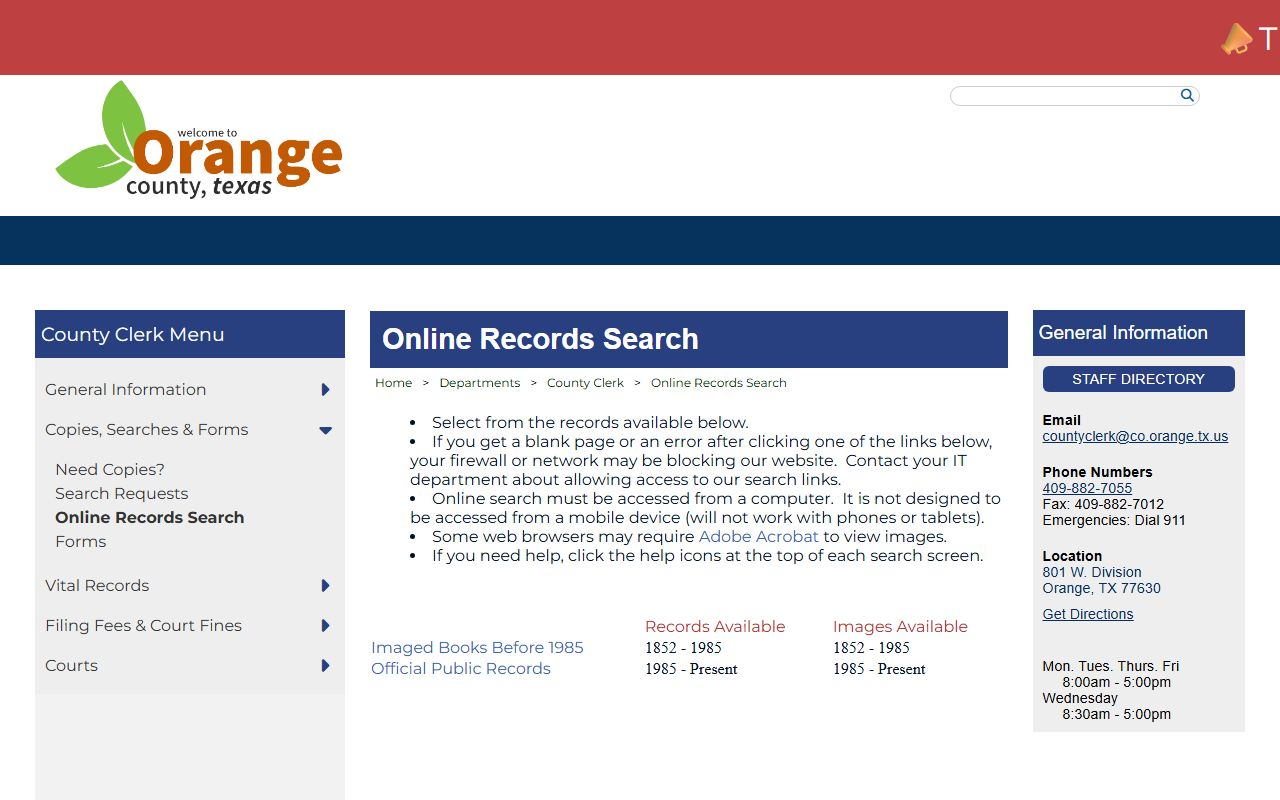Go to County Clerk breadcrumb
Screen dimensions: 1280x800
pyautogui.click(x=585, y=383)
